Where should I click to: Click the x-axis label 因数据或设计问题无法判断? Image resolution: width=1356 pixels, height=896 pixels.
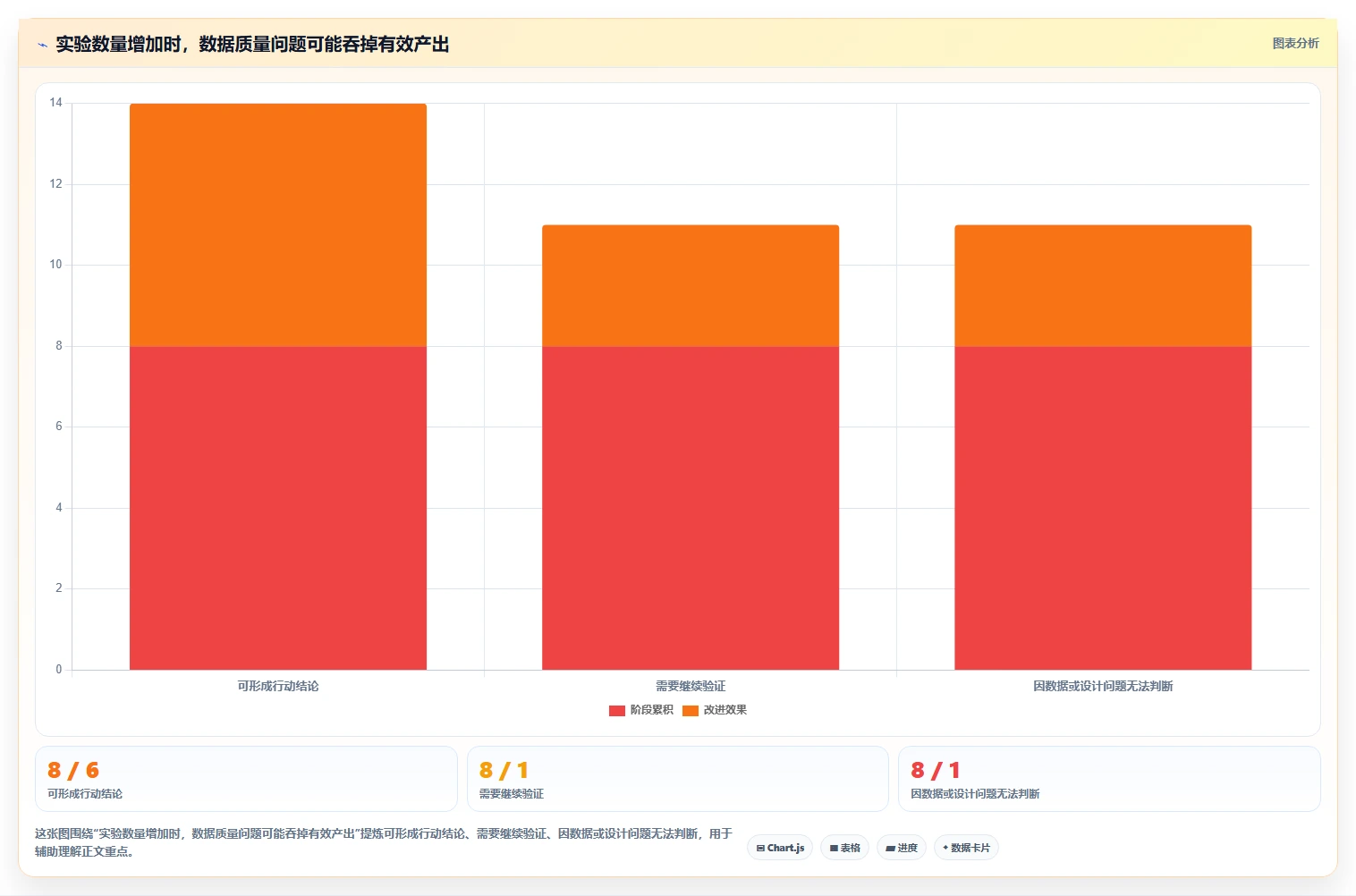[1103, 686]
